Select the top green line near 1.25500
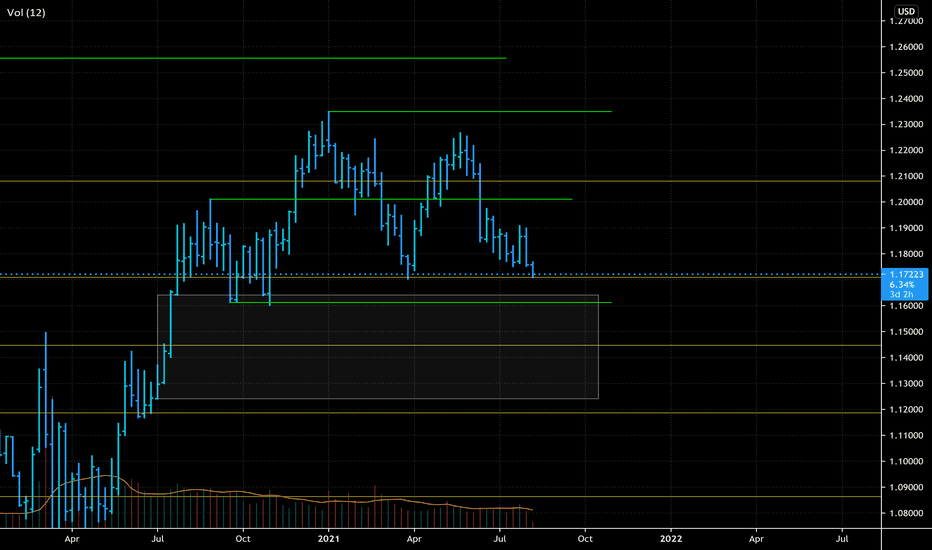932x550 pixels. coord(253,58)
